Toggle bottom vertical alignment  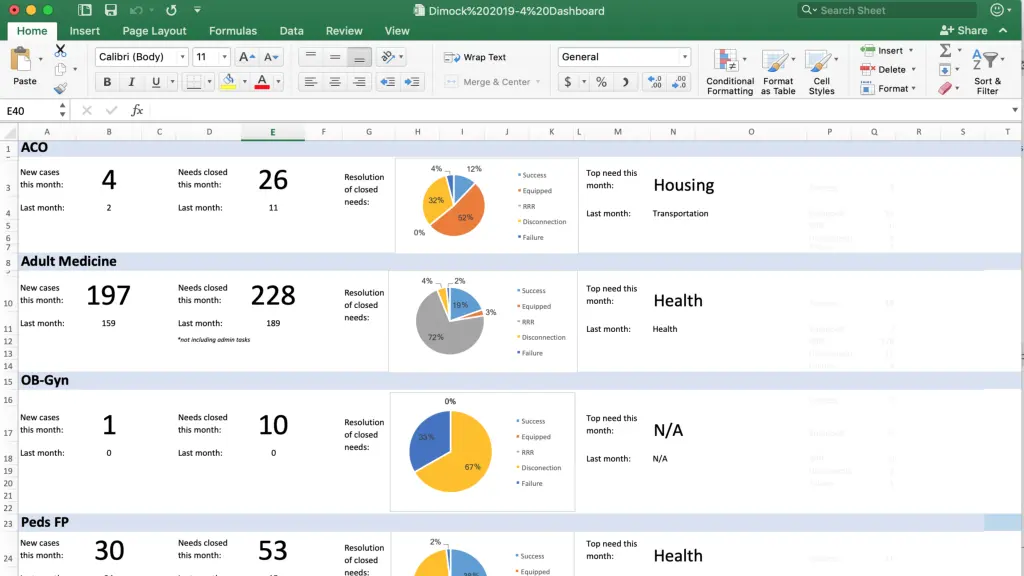(x=359, y=57)
